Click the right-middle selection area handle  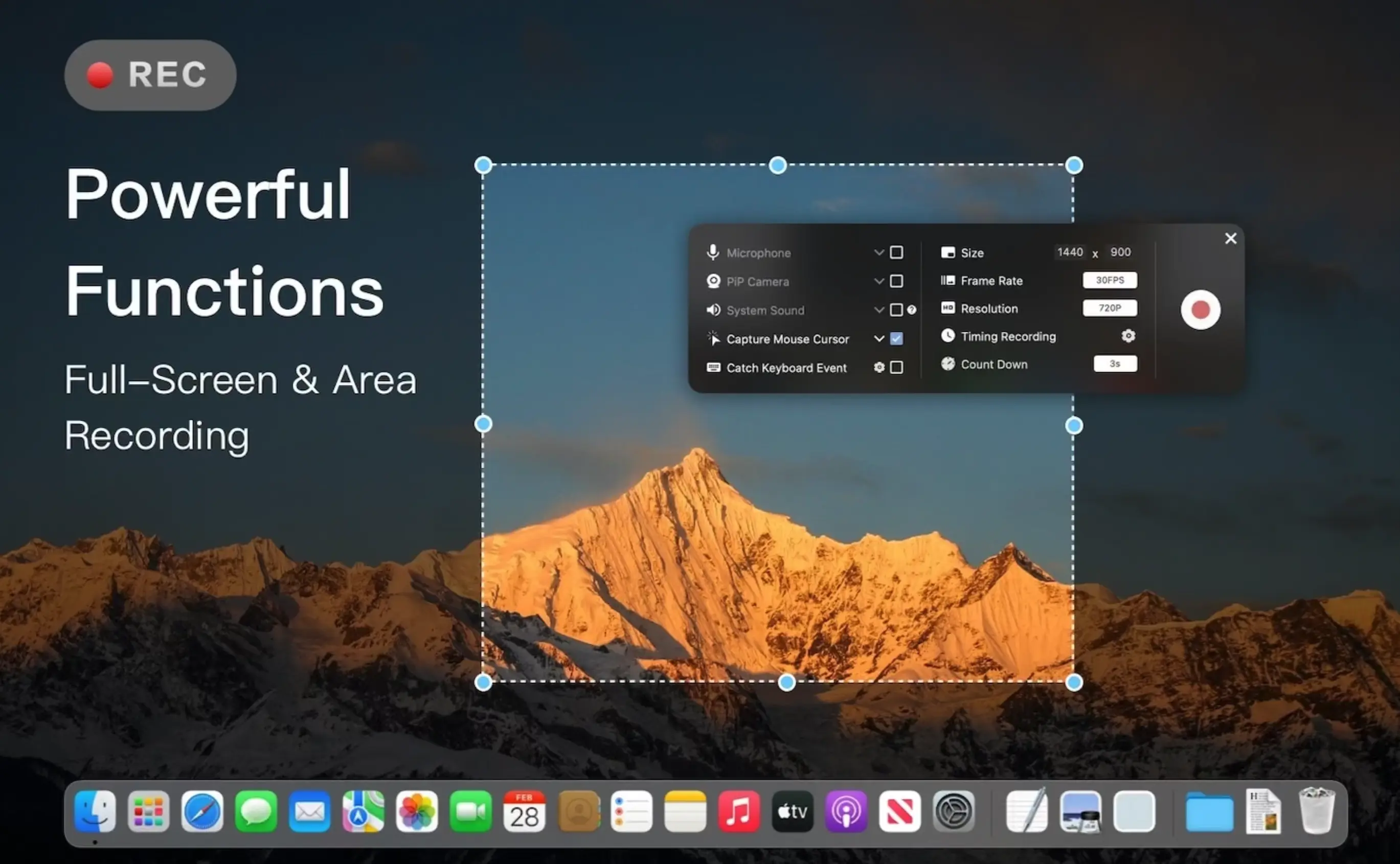coord(1074,426)
